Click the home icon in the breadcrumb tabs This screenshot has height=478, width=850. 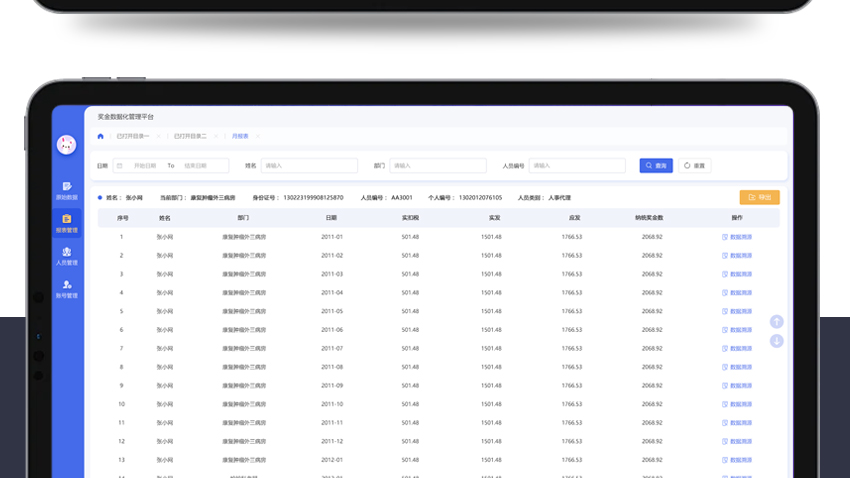pos(100,135)
